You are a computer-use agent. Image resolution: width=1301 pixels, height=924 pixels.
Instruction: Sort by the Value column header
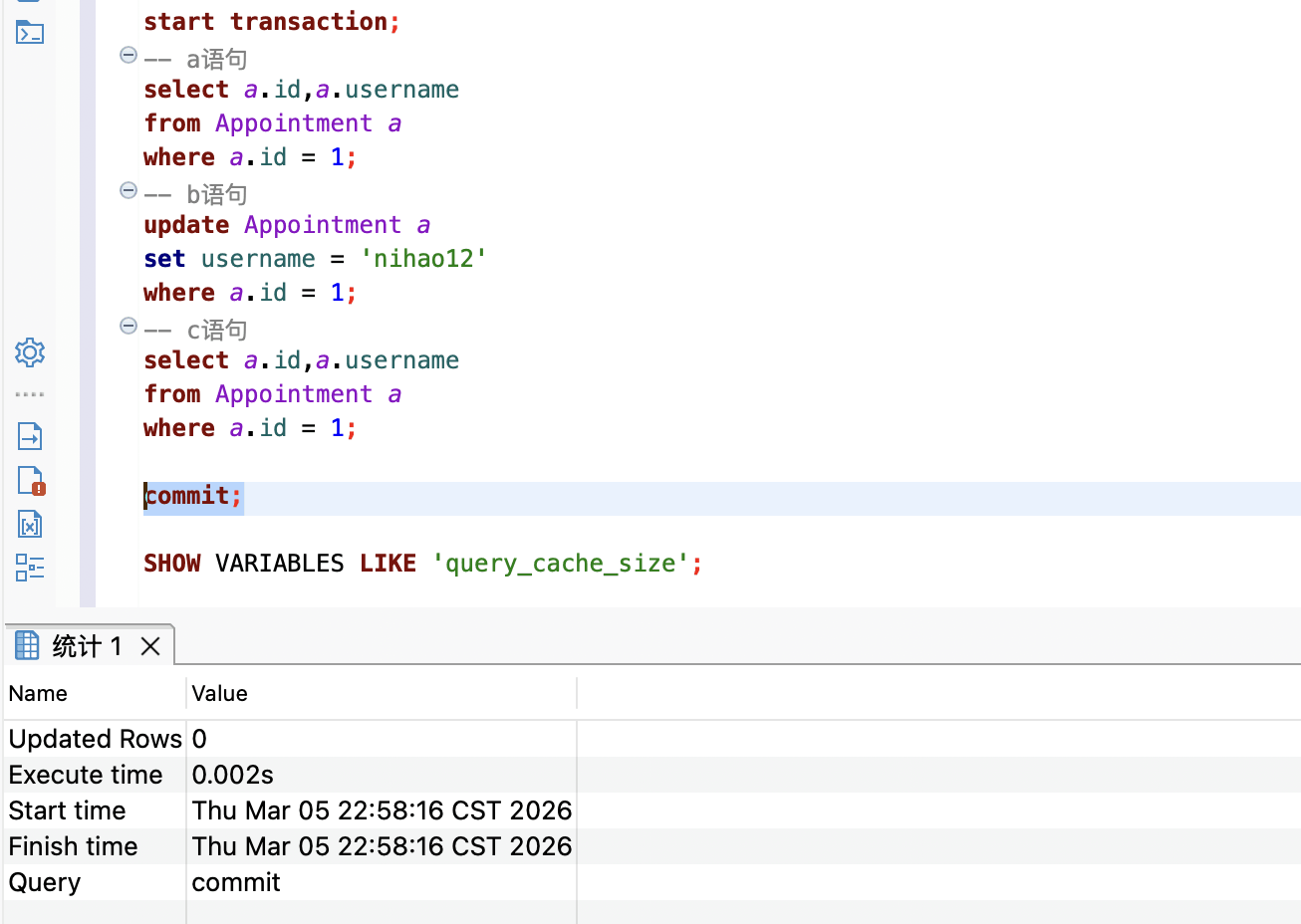(x=382, y=693)
